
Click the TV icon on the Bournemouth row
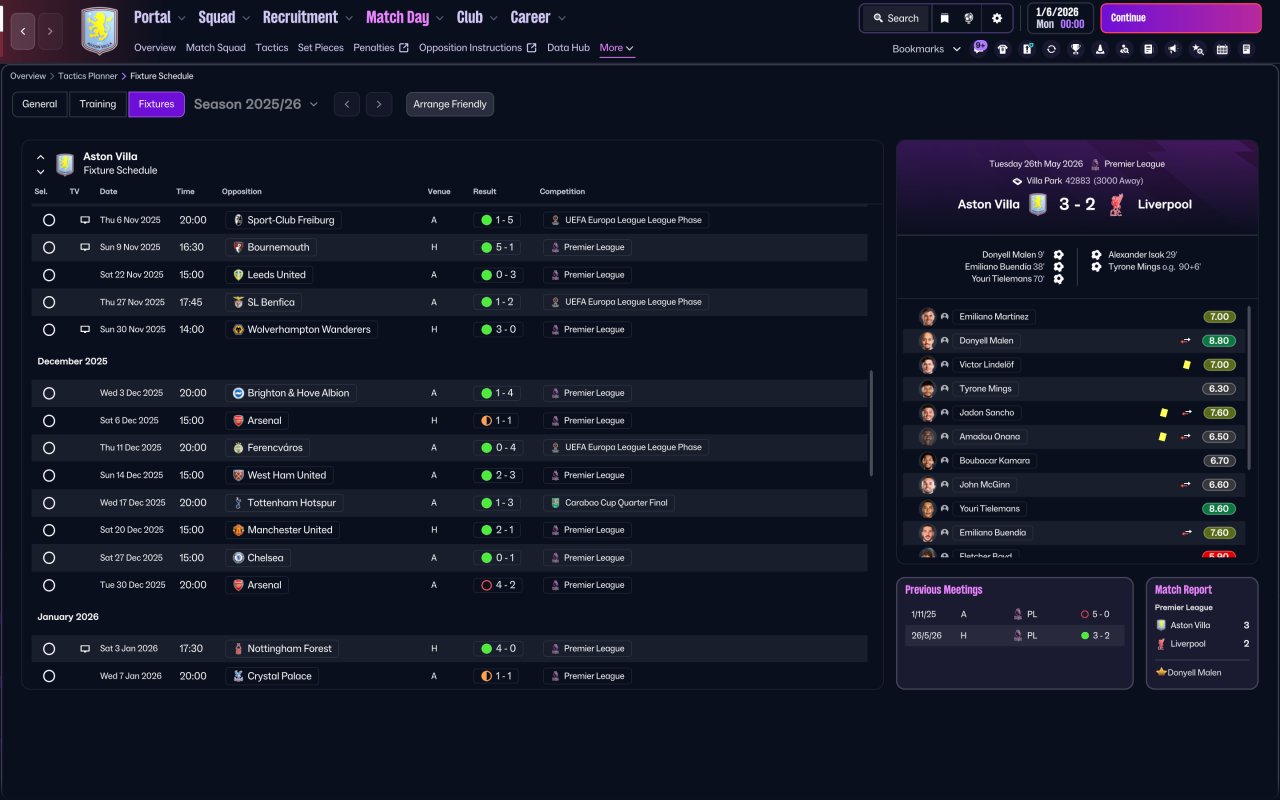coord(85,247)
